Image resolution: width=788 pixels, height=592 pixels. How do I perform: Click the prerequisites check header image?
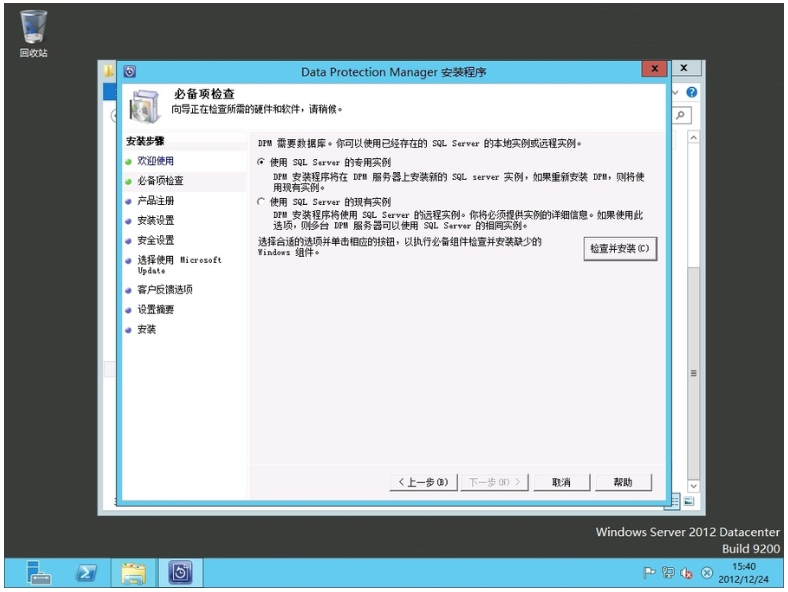click(x=145, y=106)
